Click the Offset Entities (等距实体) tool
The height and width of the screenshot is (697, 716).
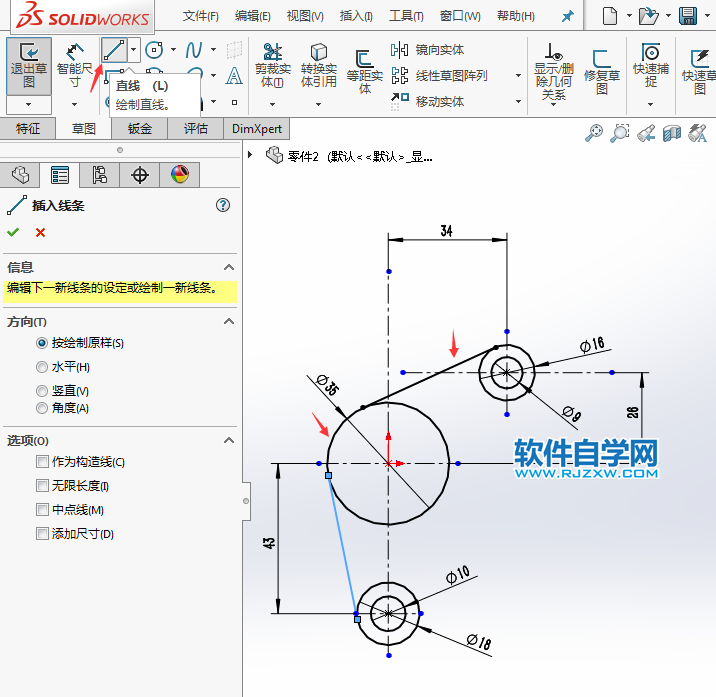pos(364,72)
